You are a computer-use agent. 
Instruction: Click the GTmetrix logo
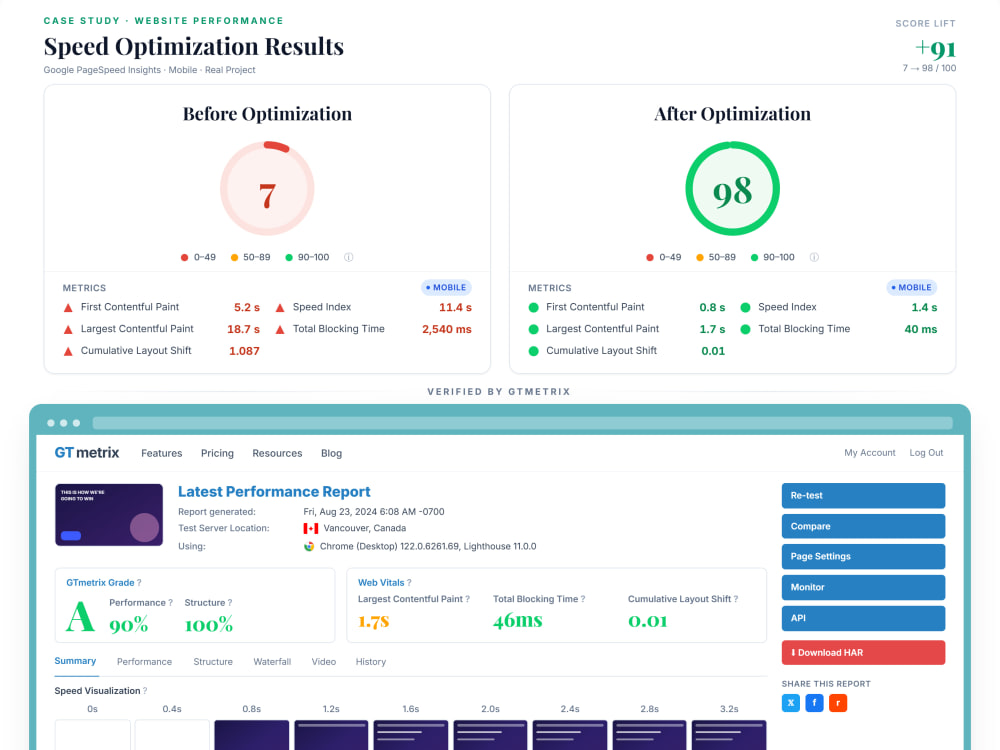click(x=87, y=453)
